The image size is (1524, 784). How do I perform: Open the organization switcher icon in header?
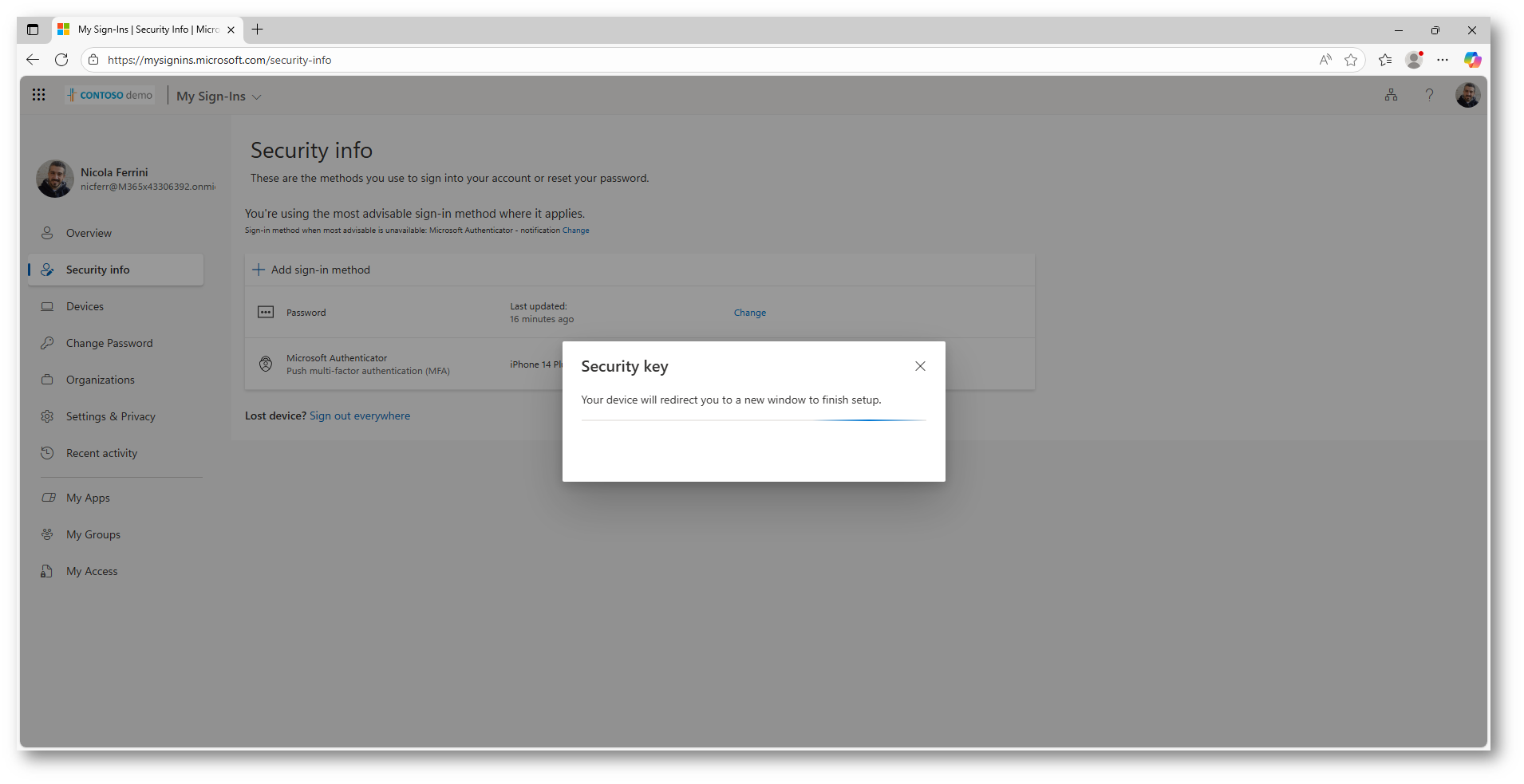pyautogui.click(x=1391, y=95)
